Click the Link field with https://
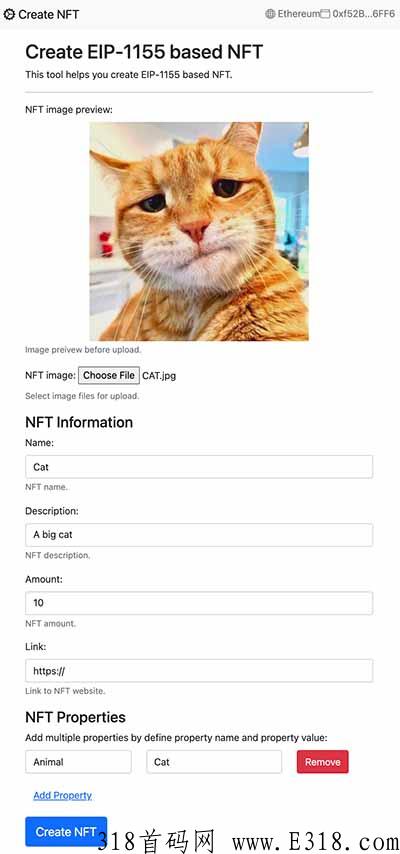400x854 pixels. click(x=199, y=671)
